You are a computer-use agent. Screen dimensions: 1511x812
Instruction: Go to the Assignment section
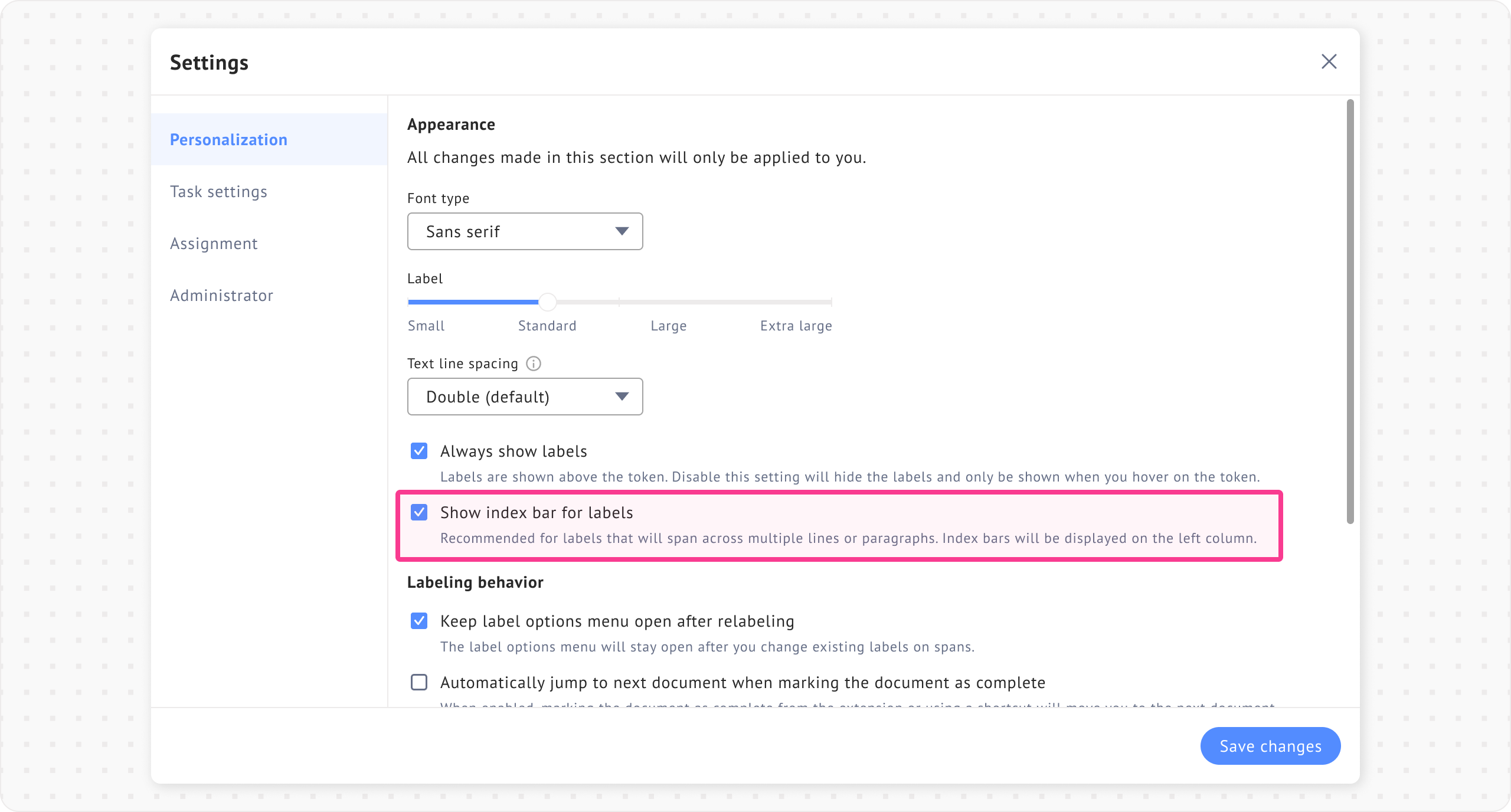coord(214,244)
